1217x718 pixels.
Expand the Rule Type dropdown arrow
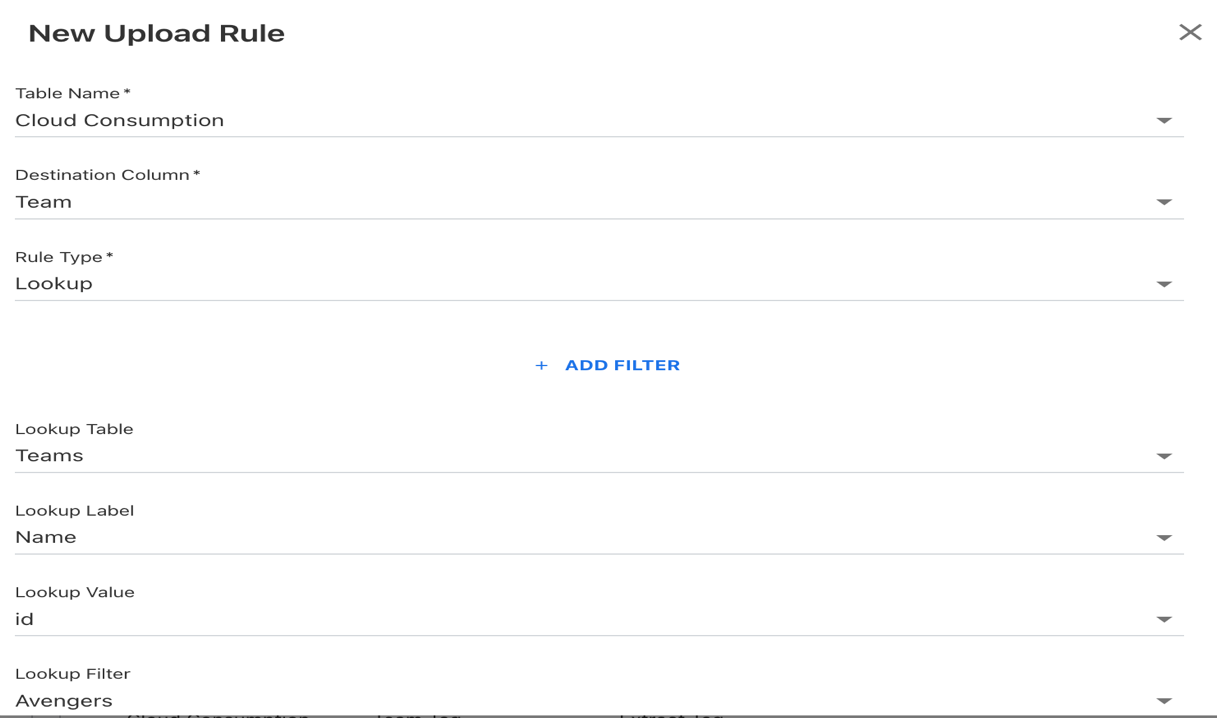[1164, 284]
